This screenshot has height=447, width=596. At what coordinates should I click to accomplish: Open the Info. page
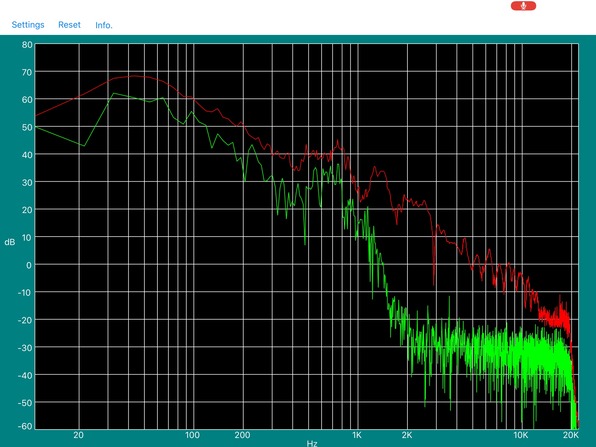point(104,25)
